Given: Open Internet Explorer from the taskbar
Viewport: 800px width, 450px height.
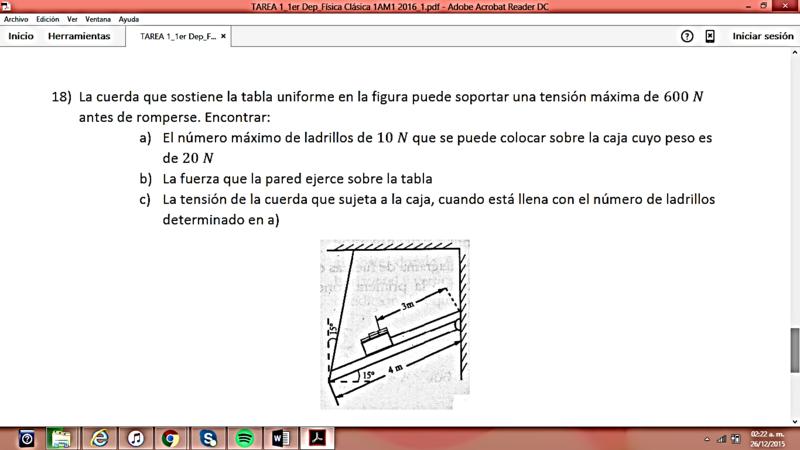Looking at the screenshot, I should [99, 438].
